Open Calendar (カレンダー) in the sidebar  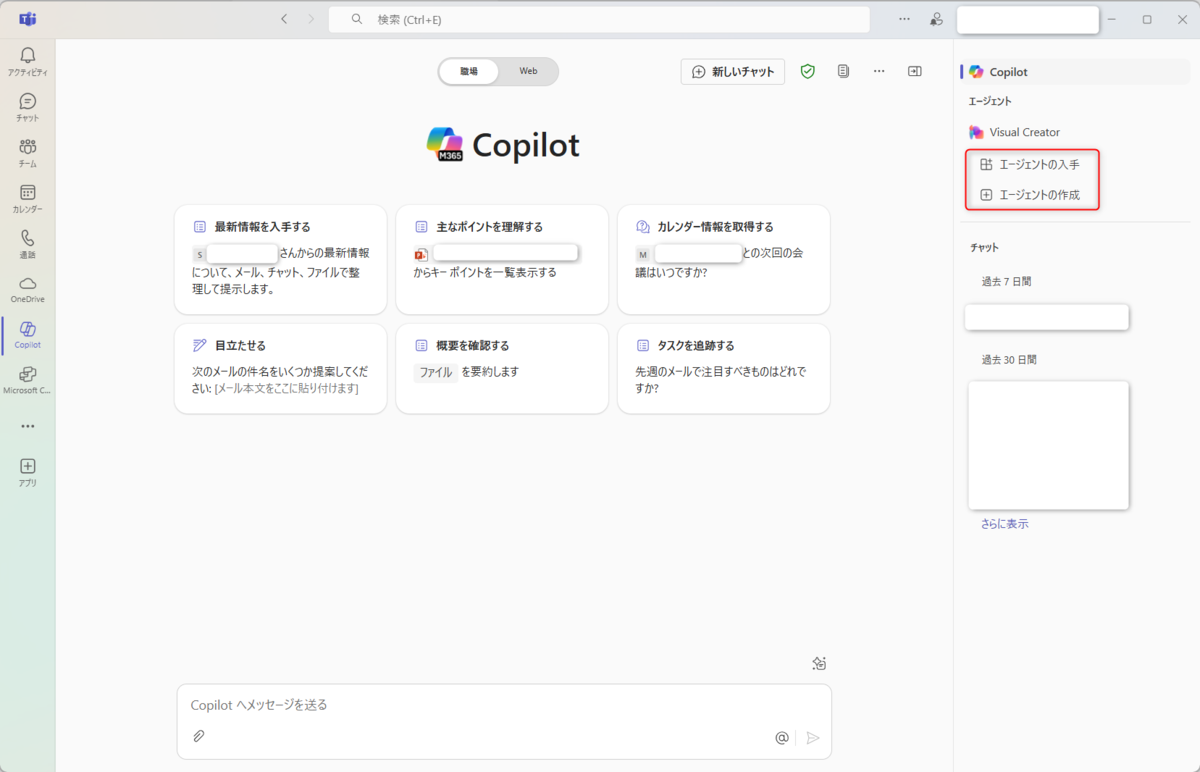tap(28, 199)
